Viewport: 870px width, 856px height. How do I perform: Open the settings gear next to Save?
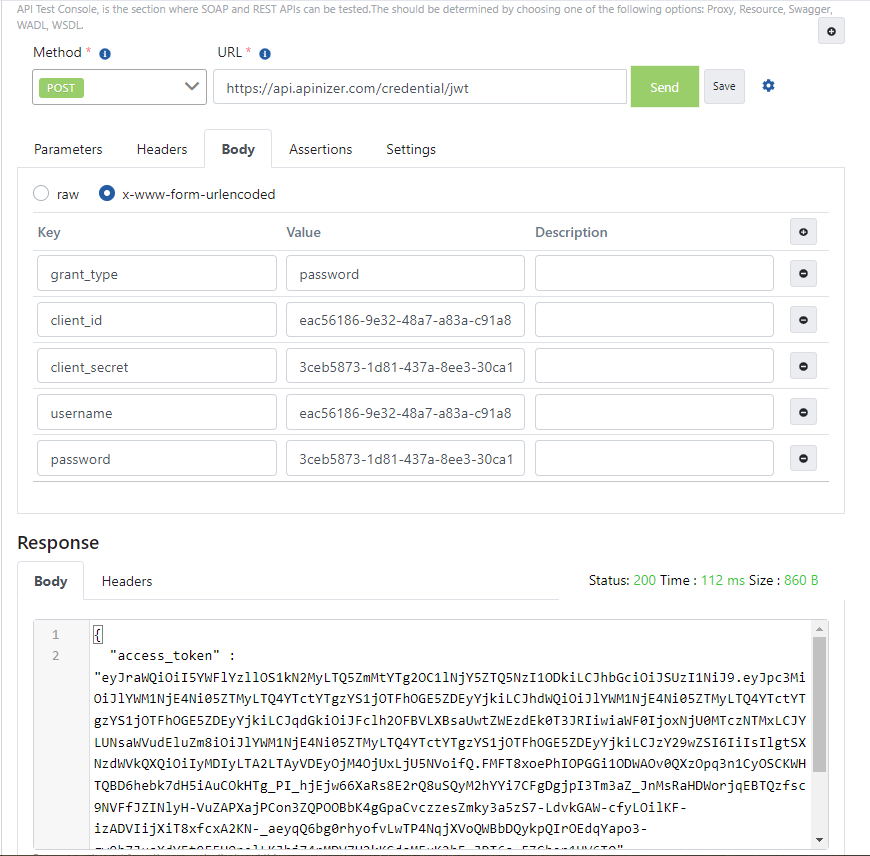(768, 86)
